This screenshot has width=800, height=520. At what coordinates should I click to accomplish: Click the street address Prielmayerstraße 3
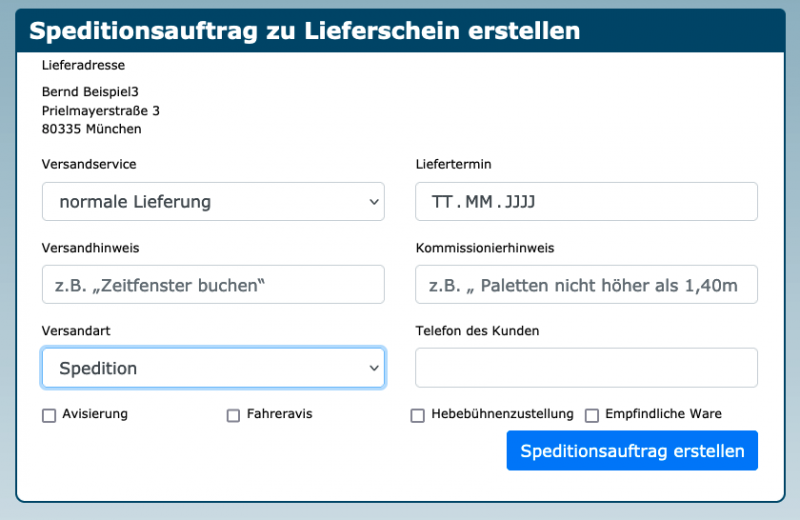(101, 111)
